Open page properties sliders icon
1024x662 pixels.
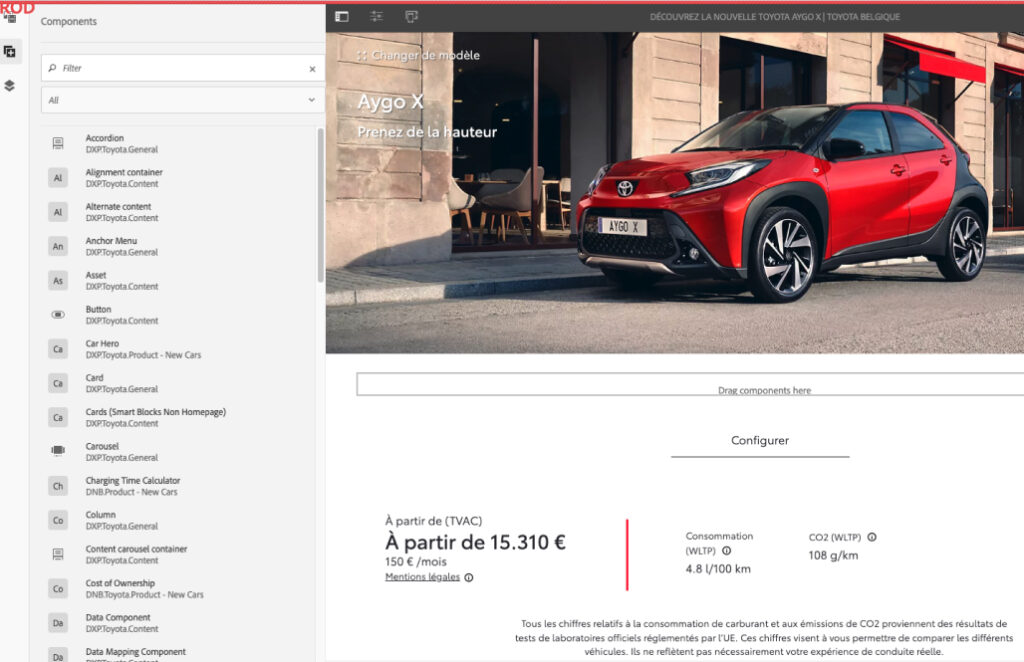[x=376, y=17]
